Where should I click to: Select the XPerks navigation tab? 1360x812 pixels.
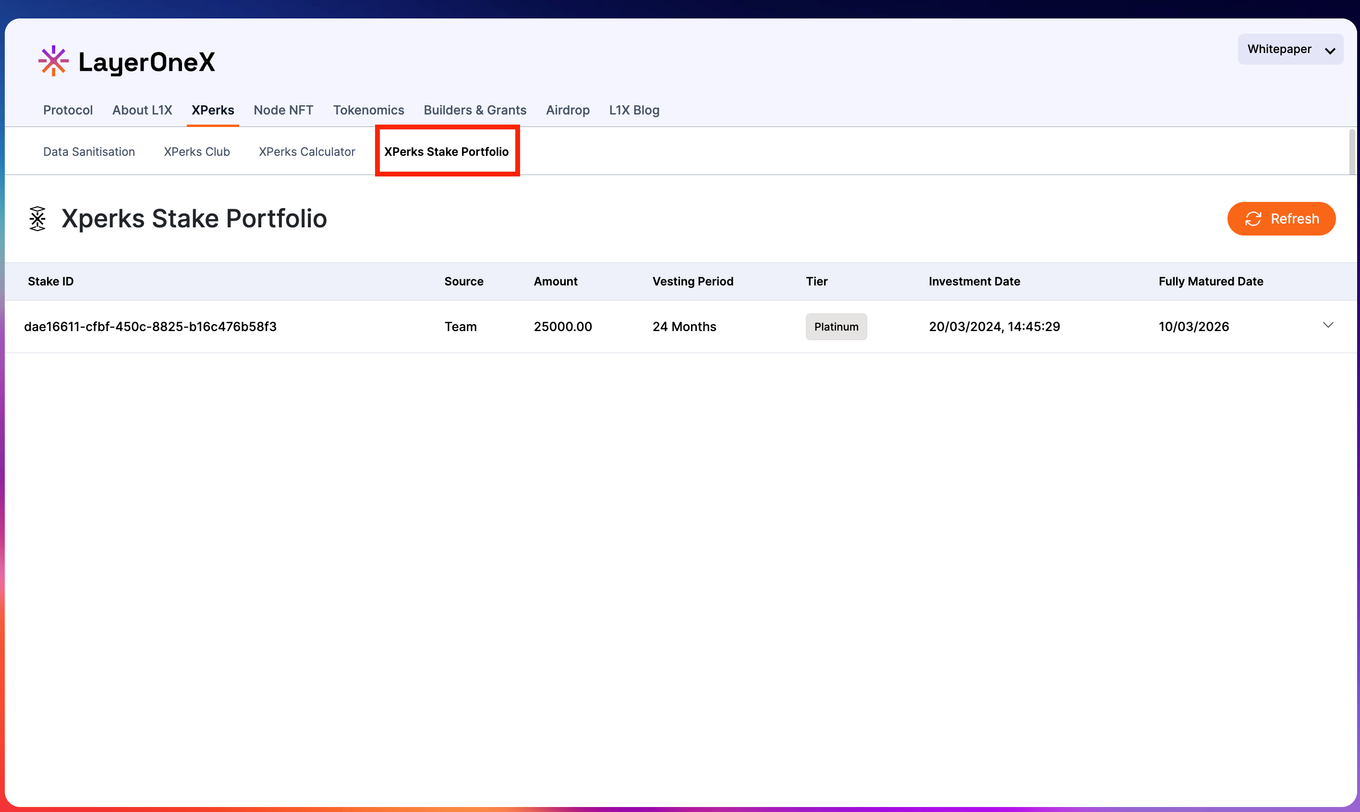pyautogui.click(x=213, y=110)
